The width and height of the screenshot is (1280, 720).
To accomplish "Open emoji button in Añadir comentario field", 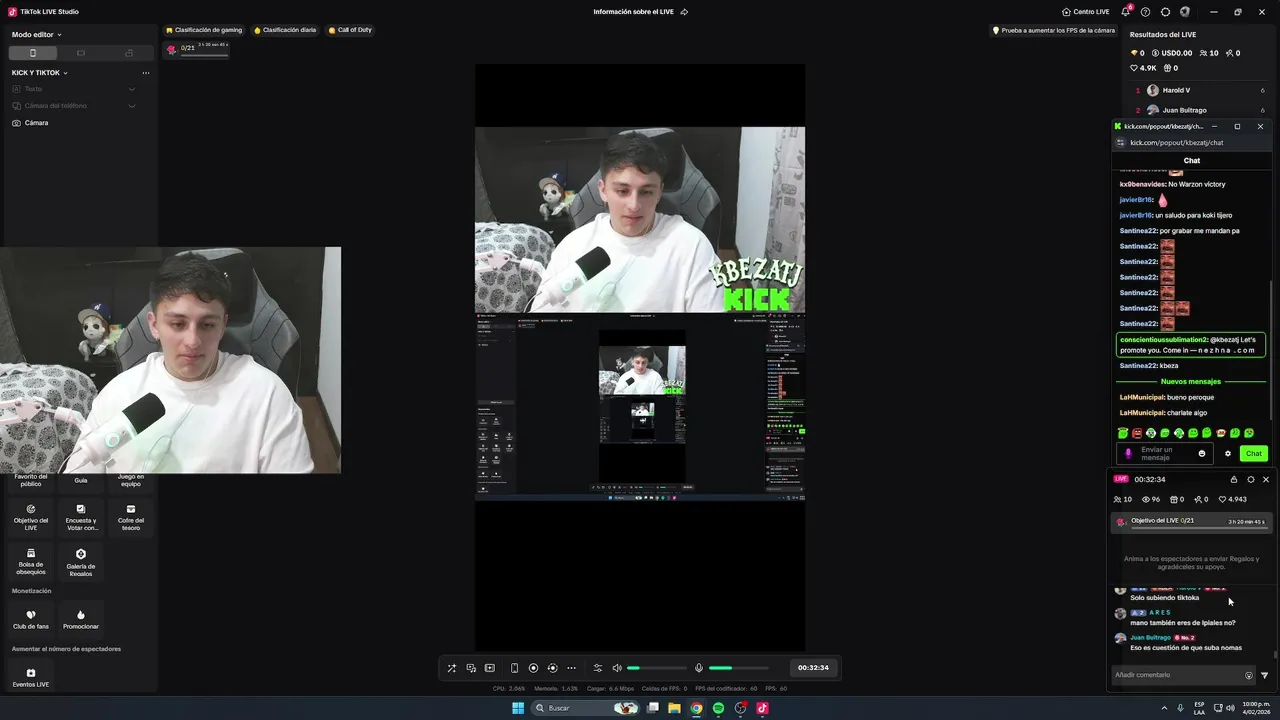I will pyautogui.click(x=1249, y=675).
